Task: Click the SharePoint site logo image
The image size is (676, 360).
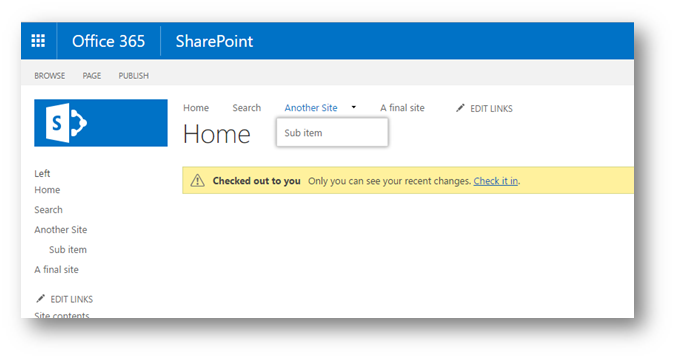Action: pos(101,123)
